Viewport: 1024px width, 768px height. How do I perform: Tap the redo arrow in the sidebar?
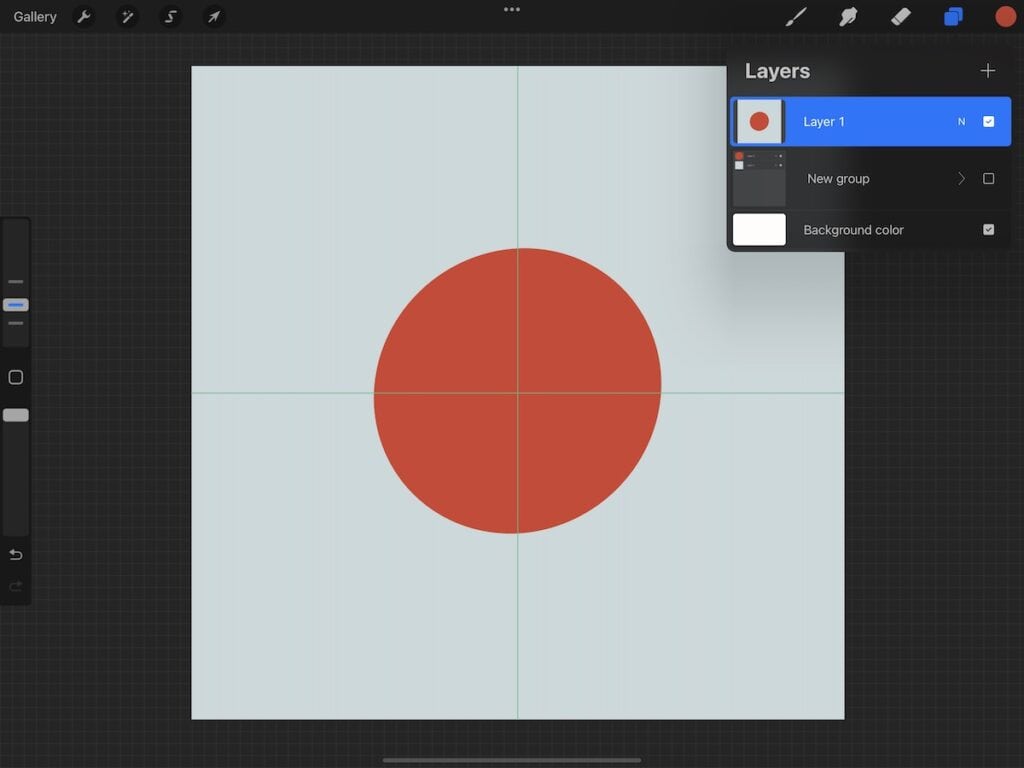click(15, 586)
